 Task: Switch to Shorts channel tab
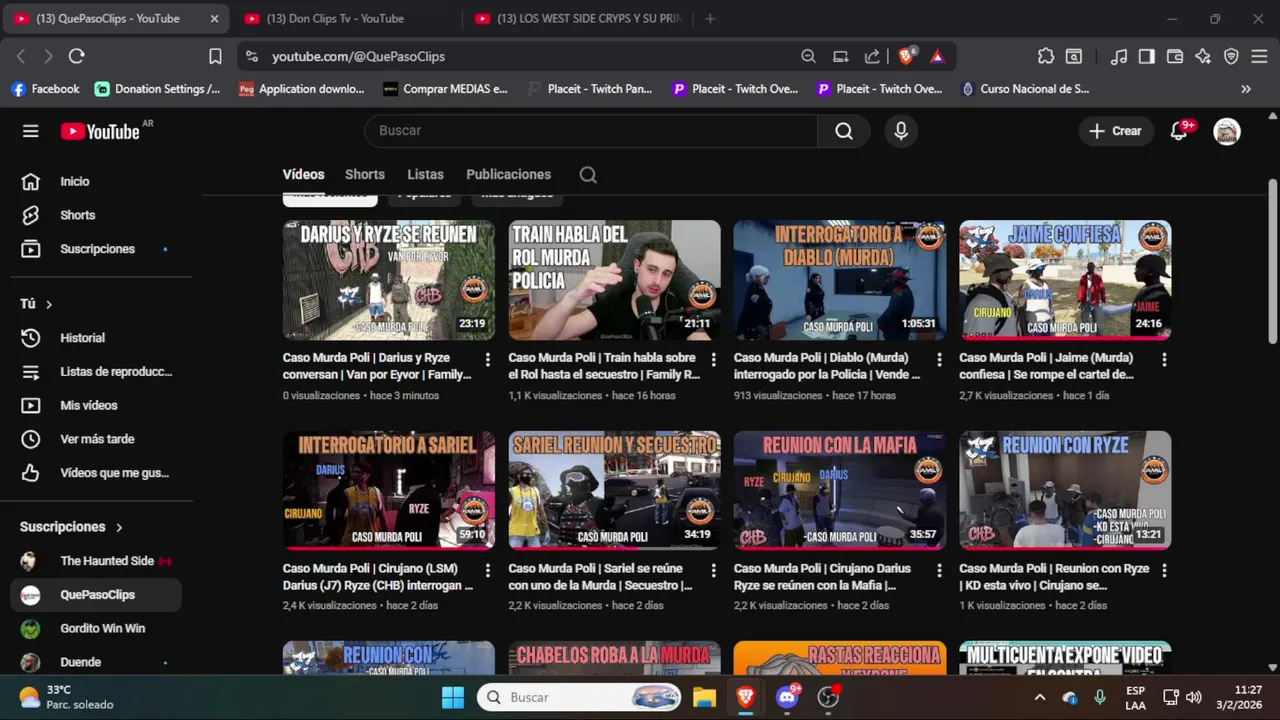click(365, 174)
